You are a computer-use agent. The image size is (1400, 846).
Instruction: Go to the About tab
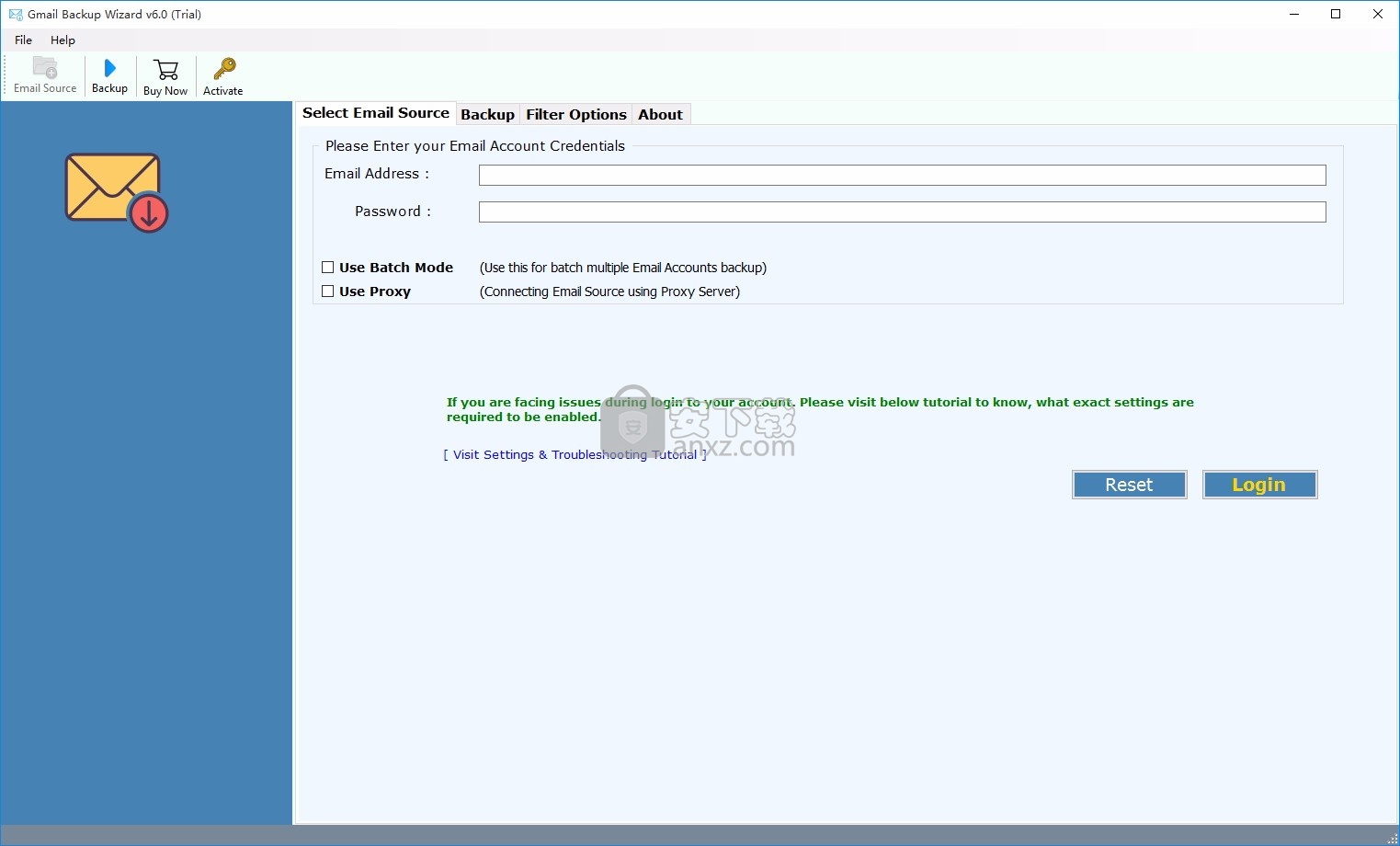coord(660,114)
